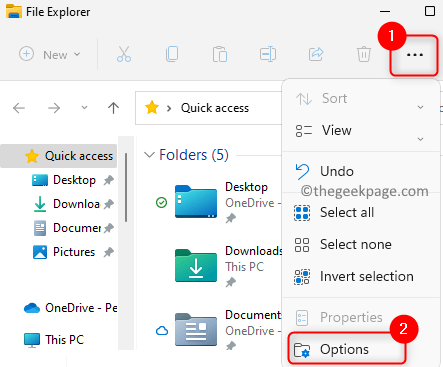Select the Documents folder thumbnail
This screenshot has height=367, width=443.
coord(196,330)
